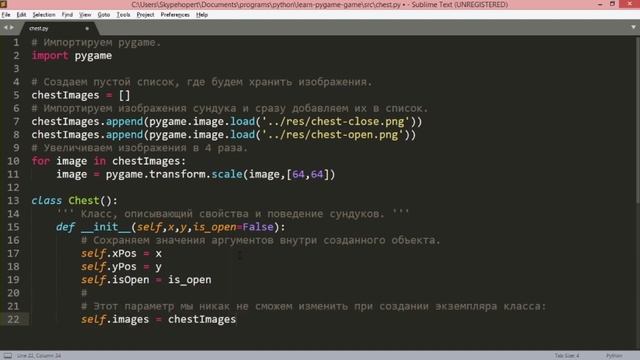The image size is (640, 360).
Task: Open the Find menu
Action: pos(67,15)
